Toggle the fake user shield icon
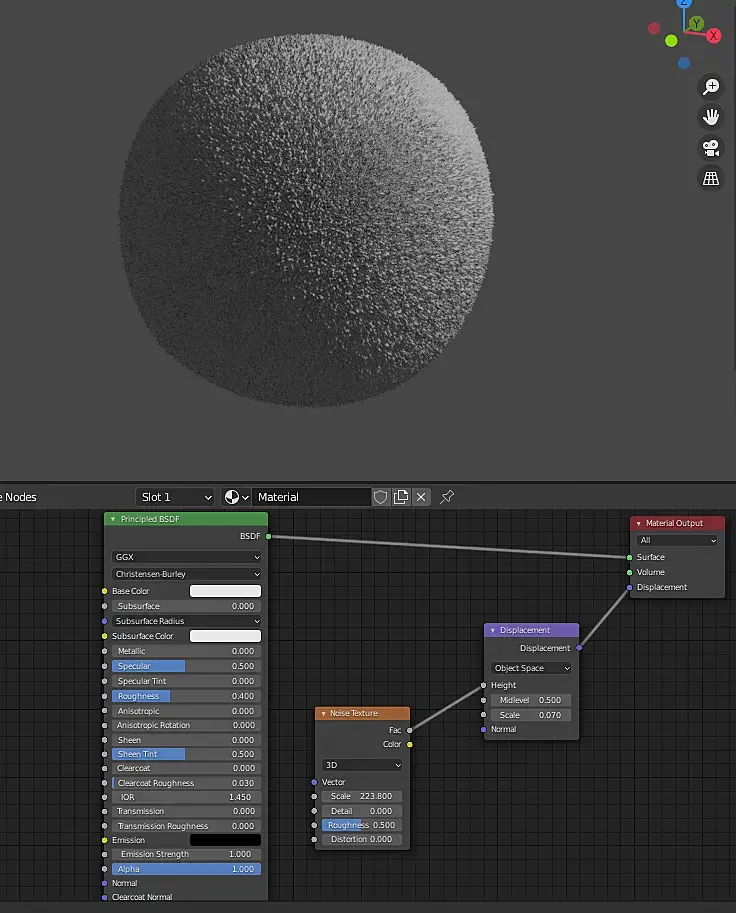 tap(380, 497)
